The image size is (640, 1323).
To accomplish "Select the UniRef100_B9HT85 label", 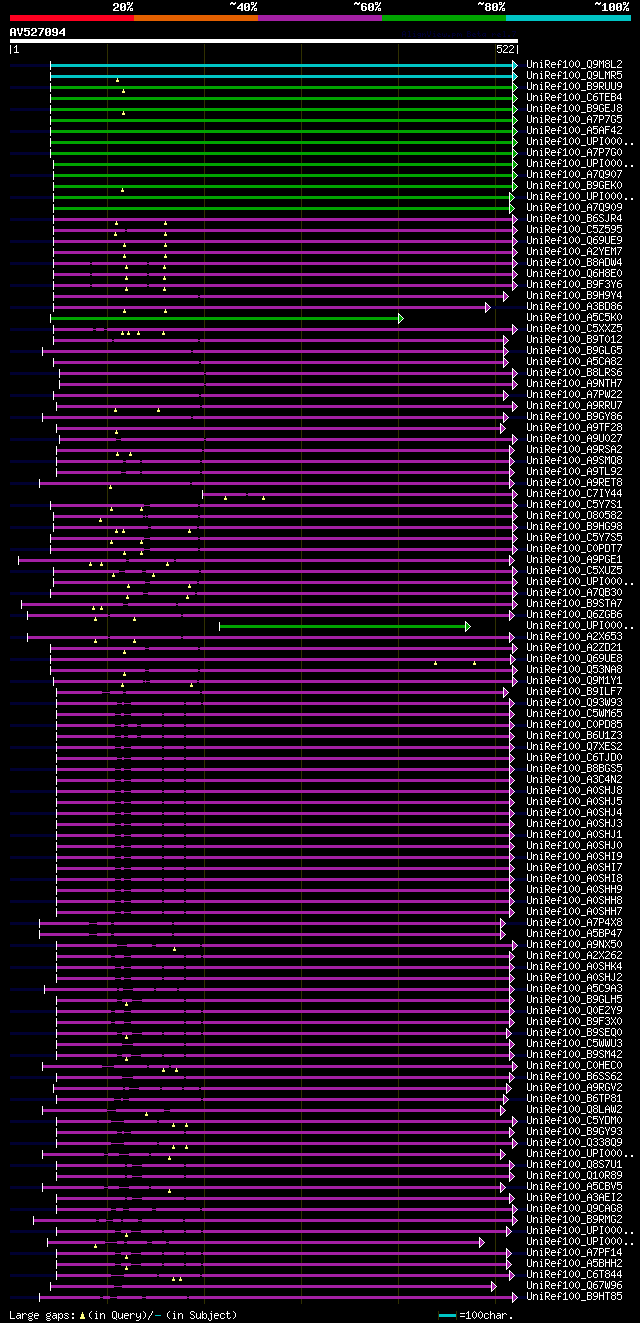I will tap(574, 1297).
